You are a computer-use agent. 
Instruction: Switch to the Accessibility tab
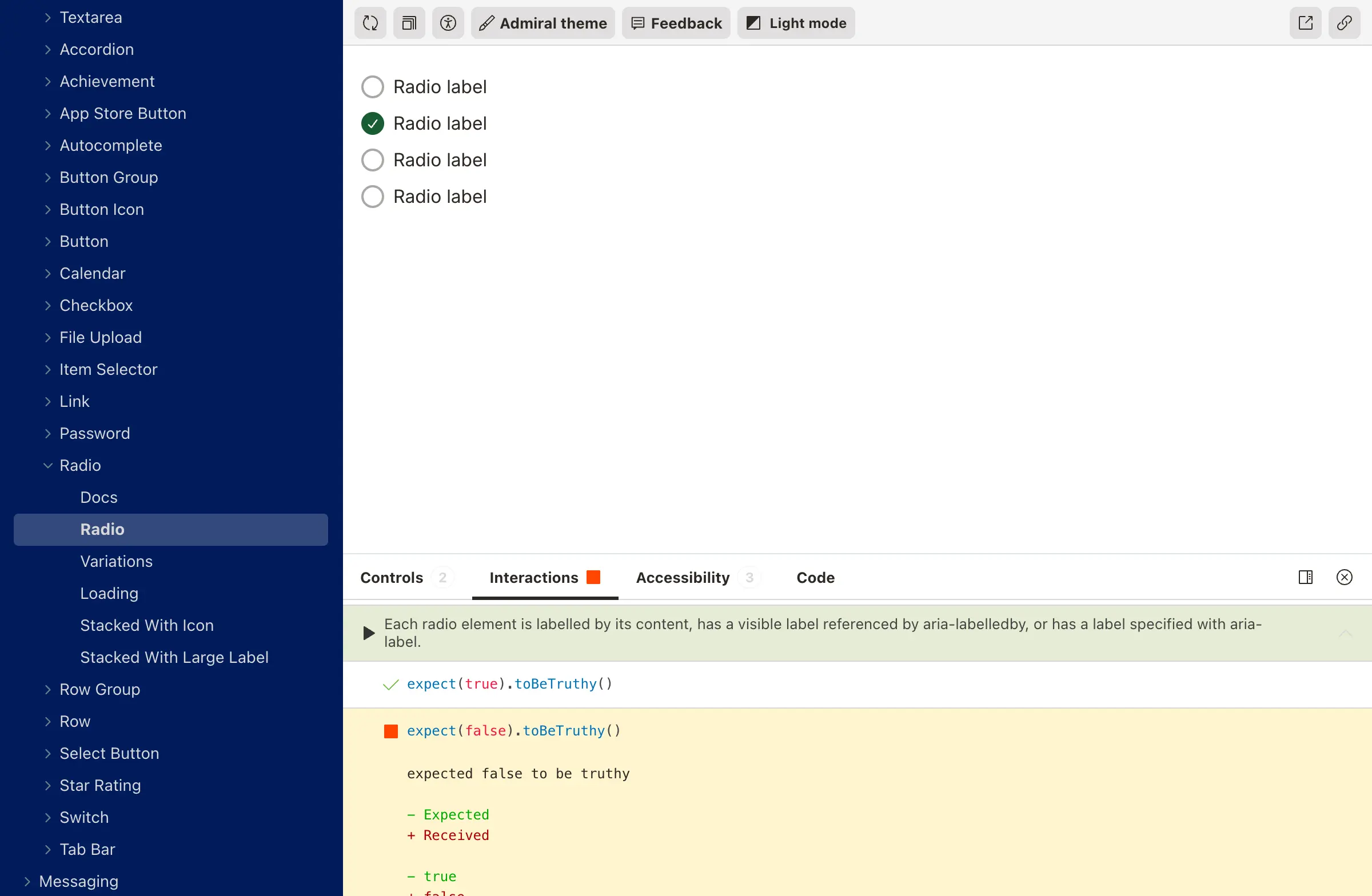(x=697, y=577)
